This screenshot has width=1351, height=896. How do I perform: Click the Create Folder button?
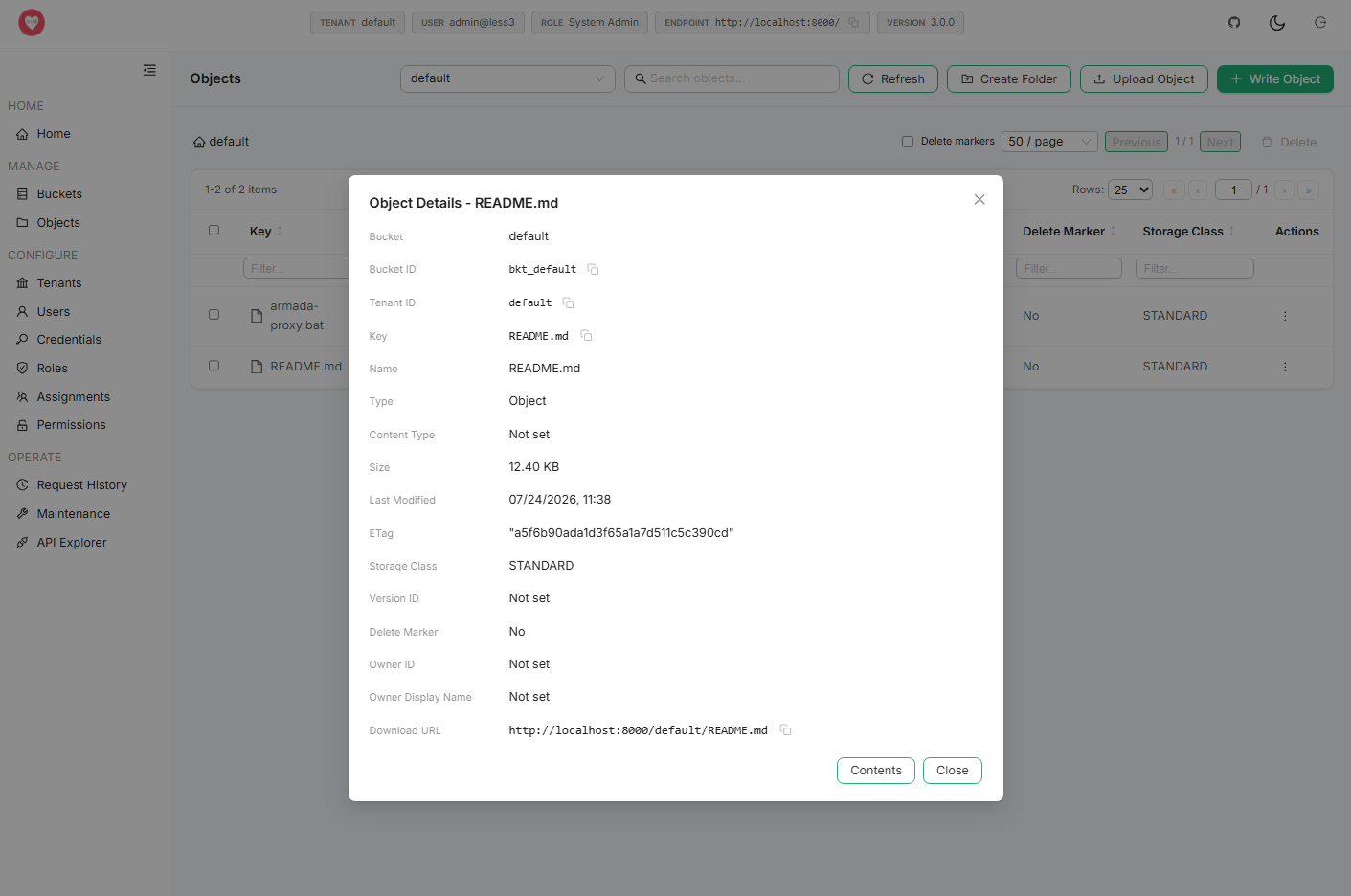(1009, 79)
